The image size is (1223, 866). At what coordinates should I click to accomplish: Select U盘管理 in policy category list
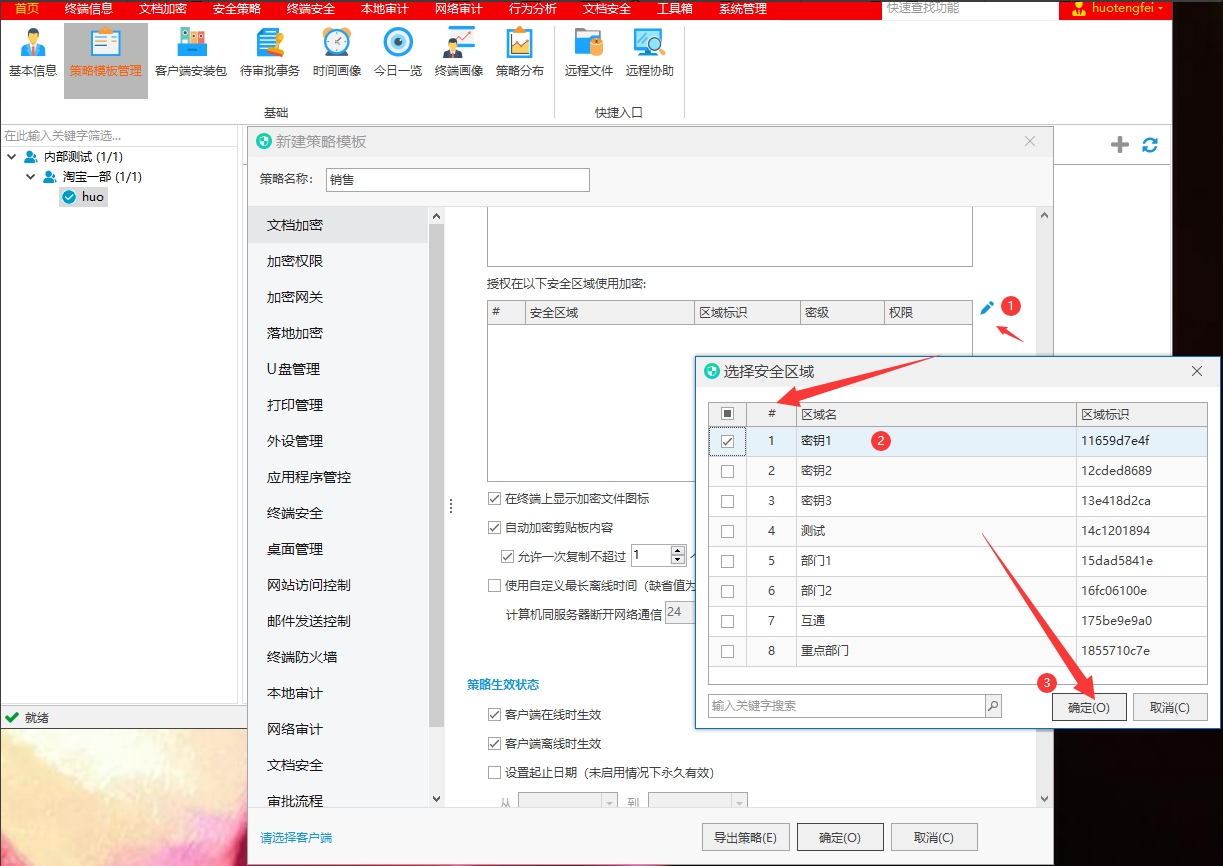338,369
